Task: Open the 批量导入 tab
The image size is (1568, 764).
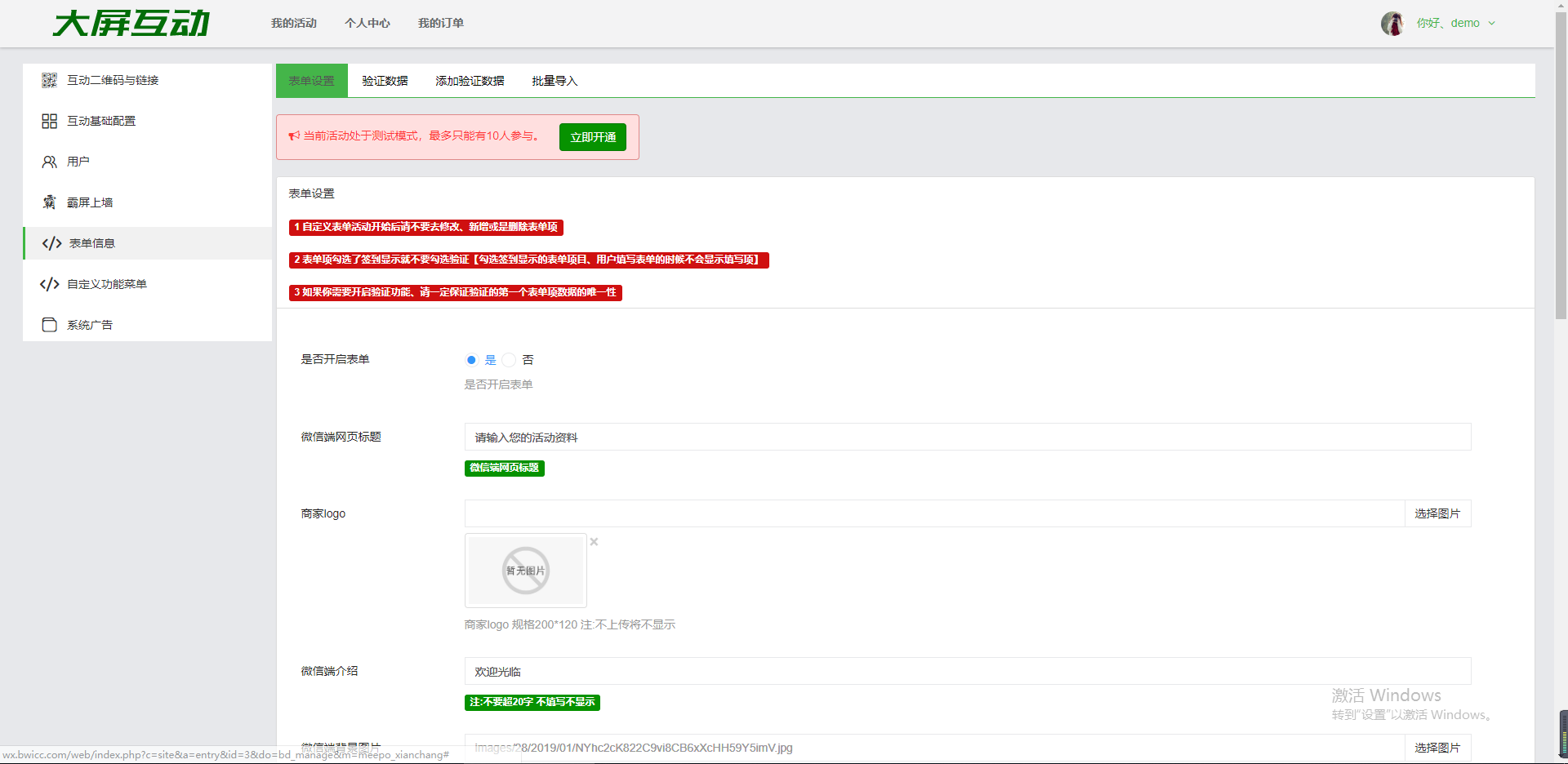Action: (x=555, y=81)
